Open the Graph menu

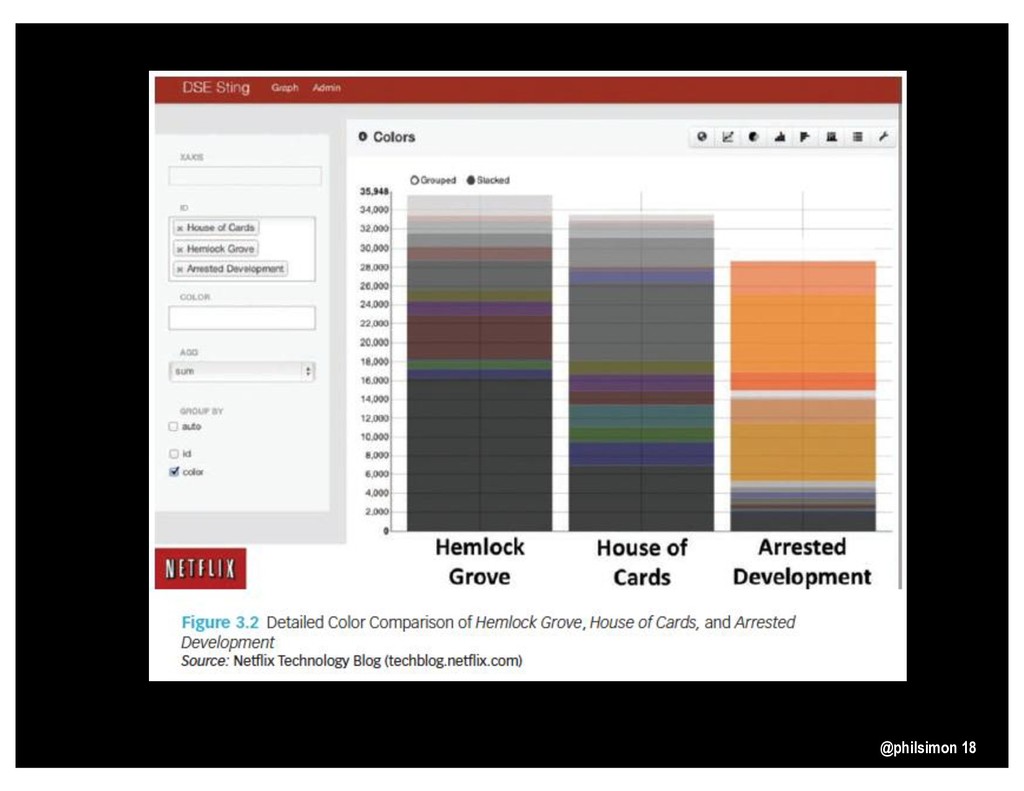[285, 88]
